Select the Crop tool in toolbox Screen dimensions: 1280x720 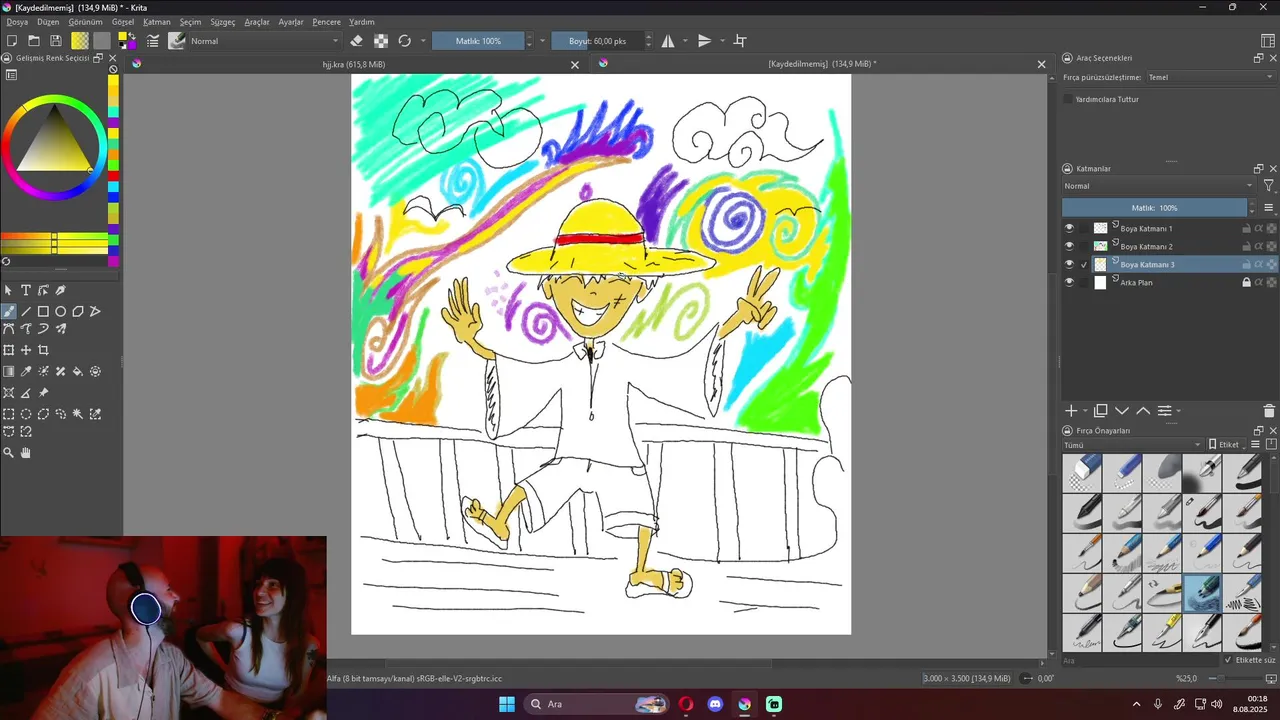point(43,350)
